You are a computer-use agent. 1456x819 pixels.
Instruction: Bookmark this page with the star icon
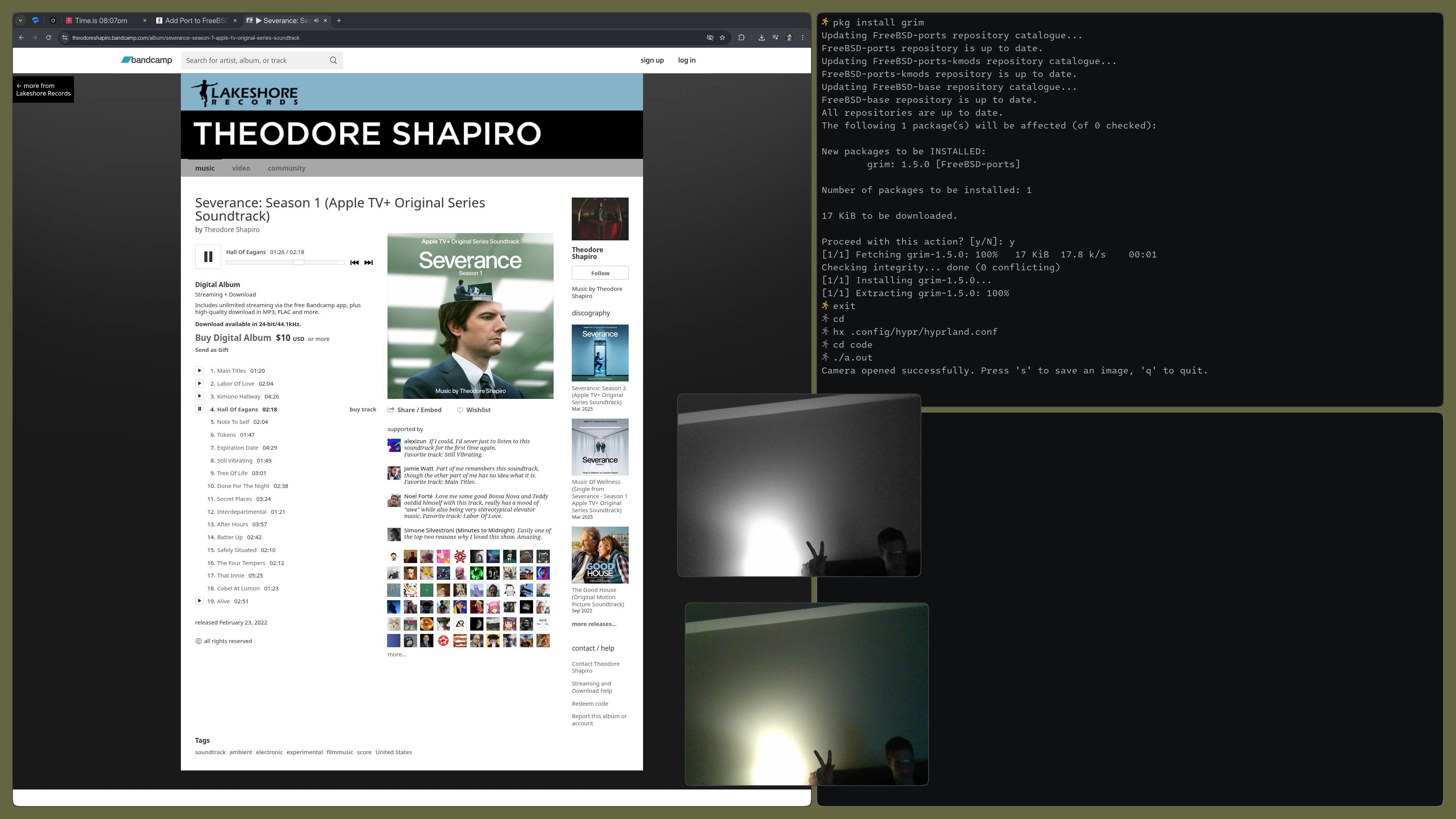pyautogui.click(x=722, y=38)
